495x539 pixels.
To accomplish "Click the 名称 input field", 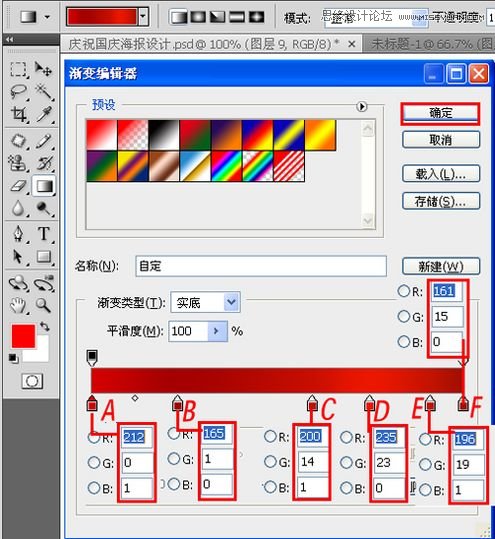I will (x=261, y=266).
